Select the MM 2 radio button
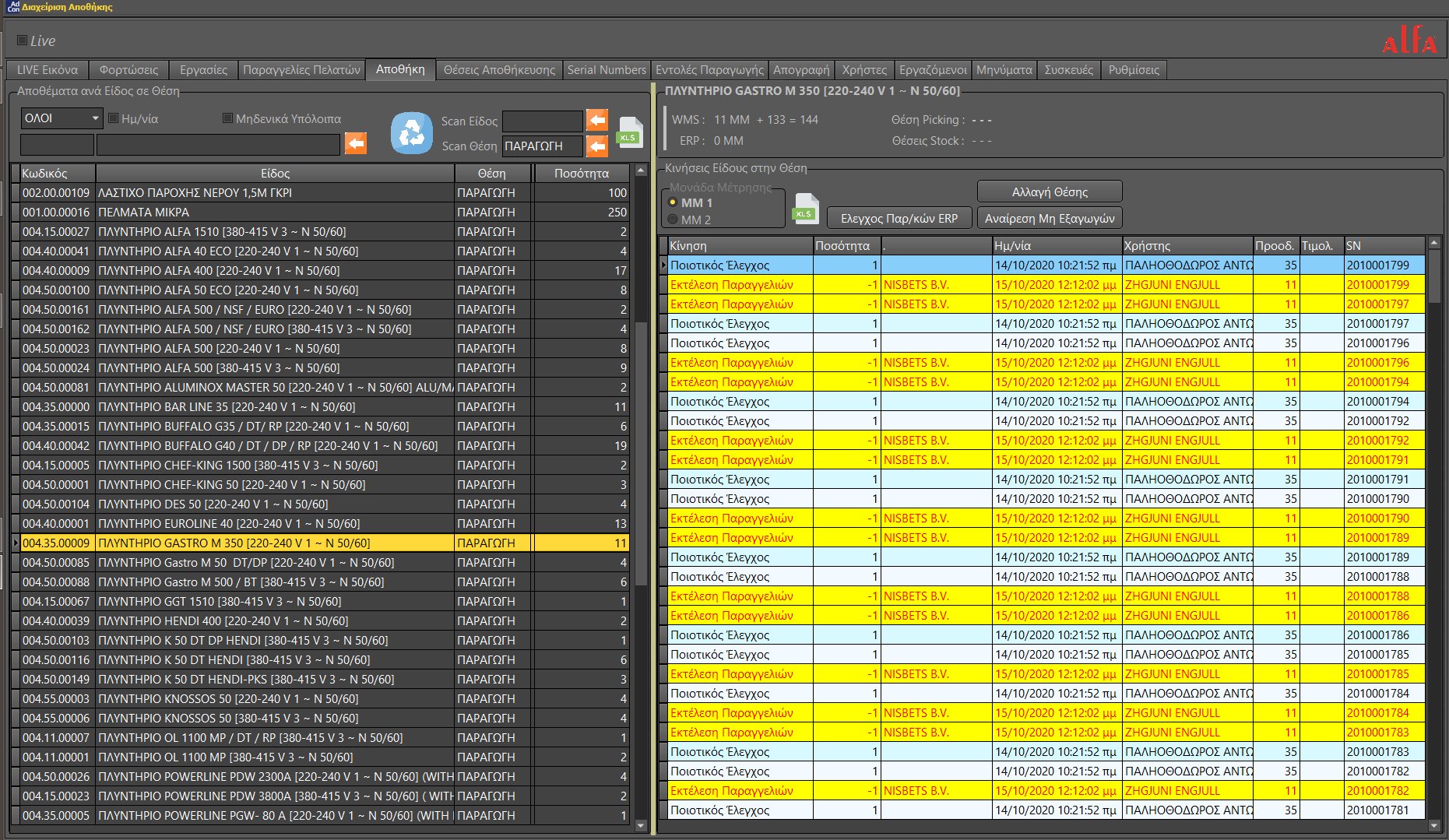1449x840 pixels. pos(673,220)
